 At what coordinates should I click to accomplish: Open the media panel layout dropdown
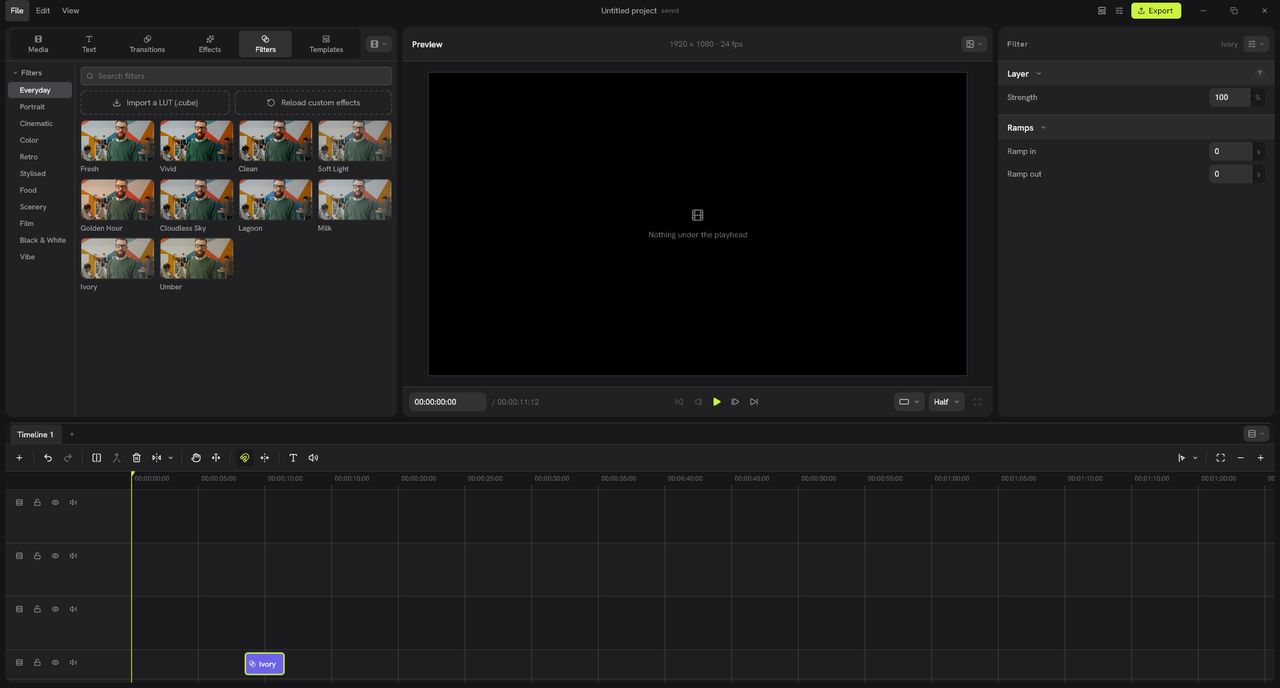[378, 44]
